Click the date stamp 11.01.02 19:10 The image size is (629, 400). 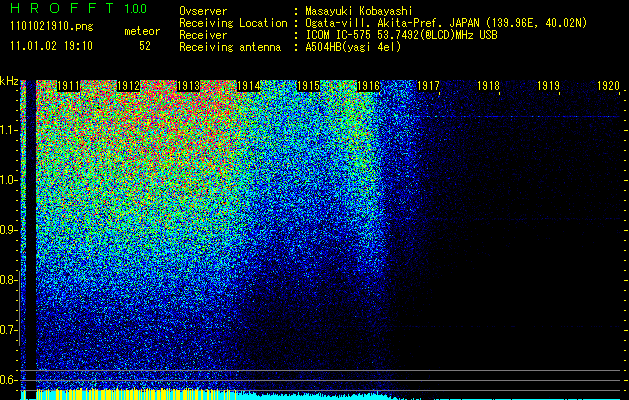[x=51, y=46]
